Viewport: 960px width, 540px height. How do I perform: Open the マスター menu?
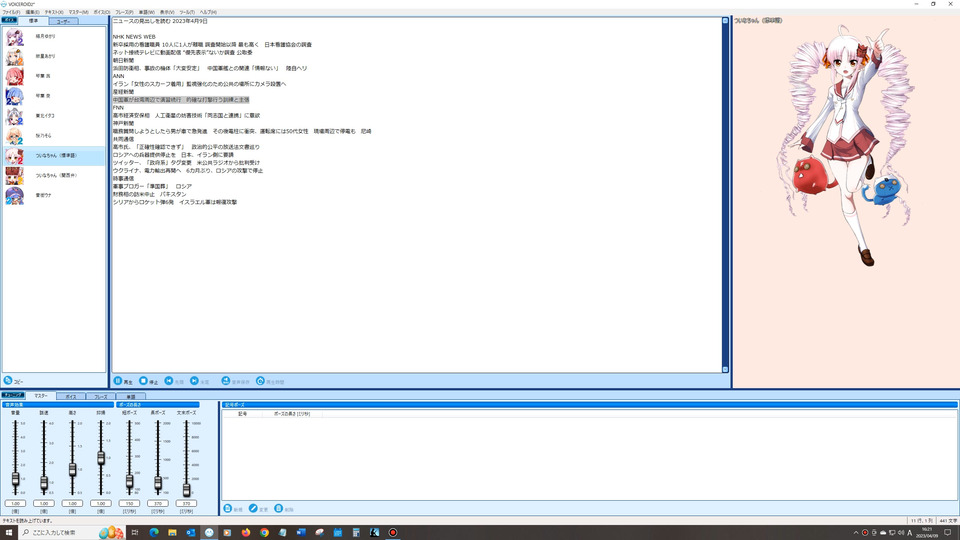(78, 12)
